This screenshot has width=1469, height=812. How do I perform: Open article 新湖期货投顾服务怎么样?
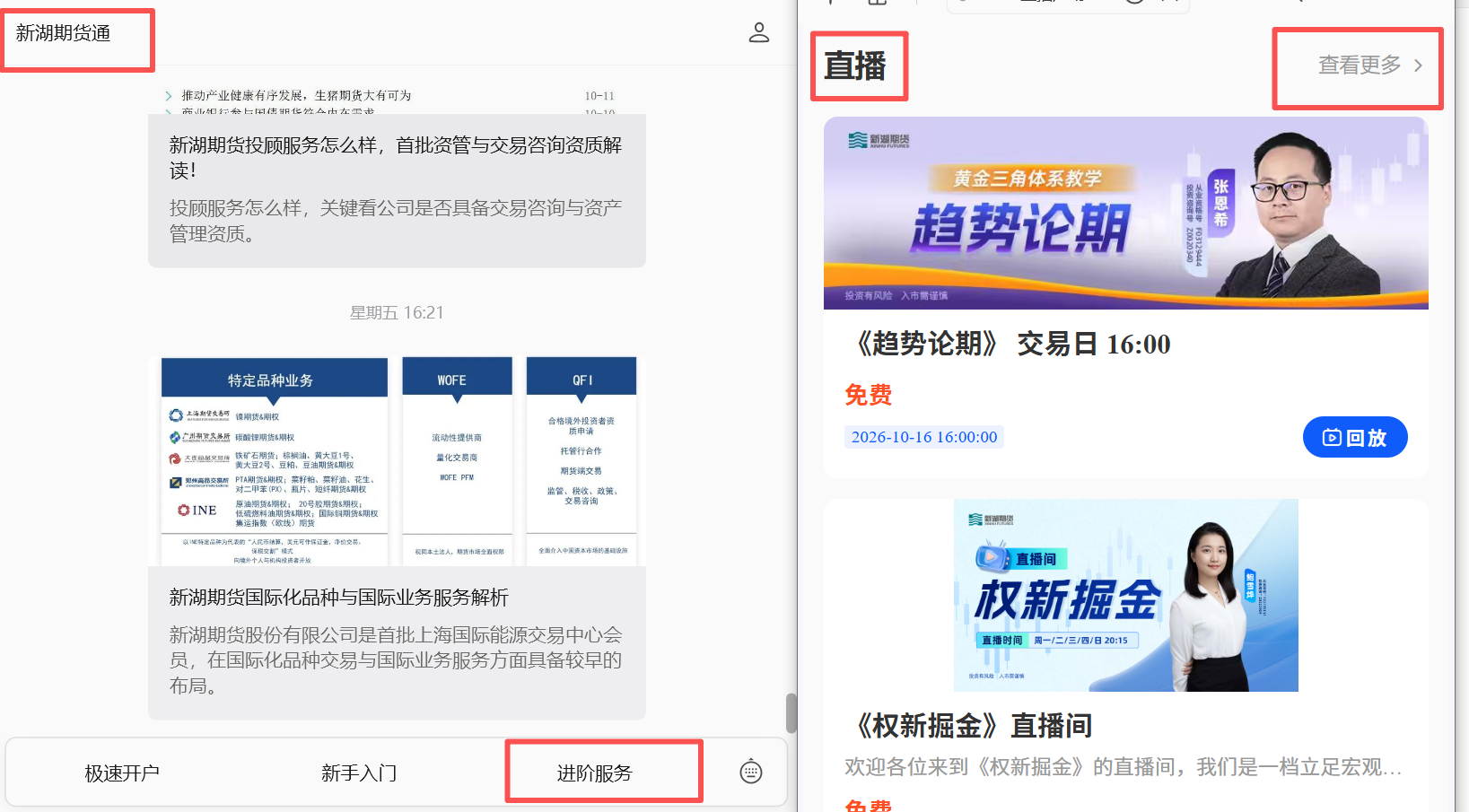397,190
